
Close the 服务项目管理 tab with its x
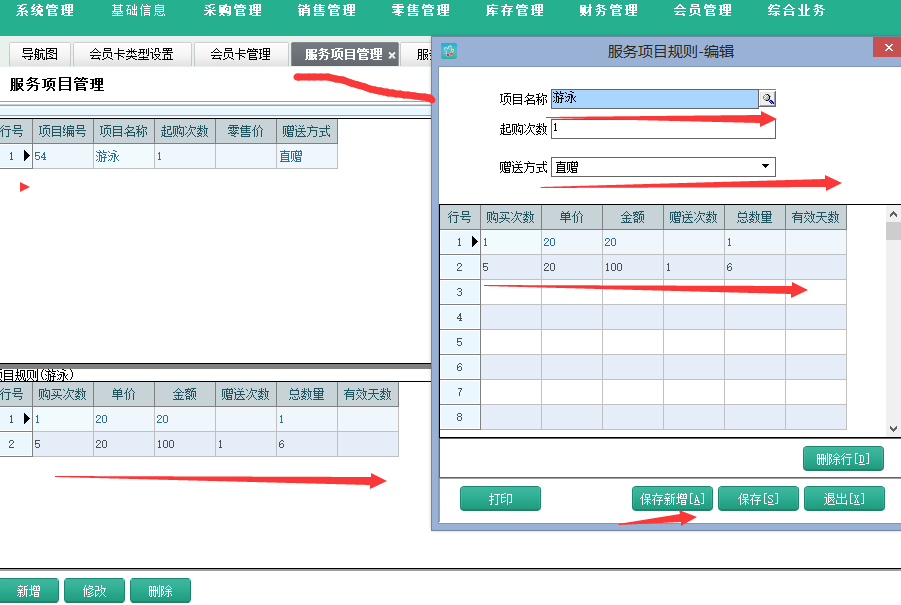coord(392,55)
